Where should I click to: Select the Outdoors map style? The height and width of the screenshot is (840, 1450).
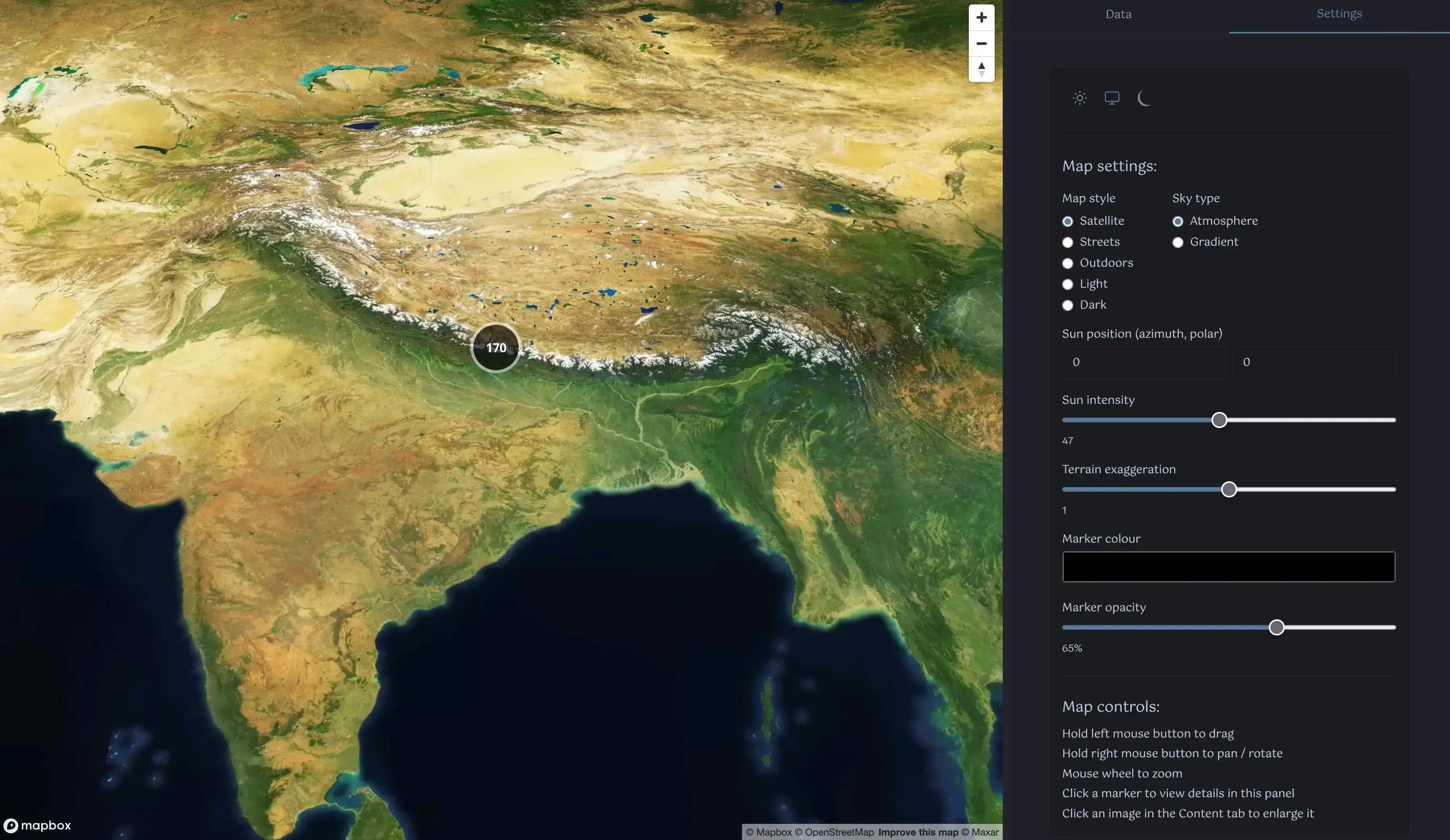pyautogui.click(x=1068, y=263)
